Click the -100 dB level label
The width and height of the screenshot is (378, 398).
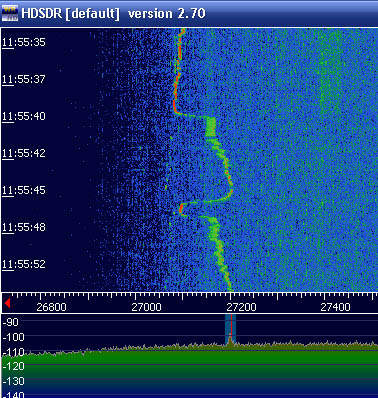tap(13, 337)
